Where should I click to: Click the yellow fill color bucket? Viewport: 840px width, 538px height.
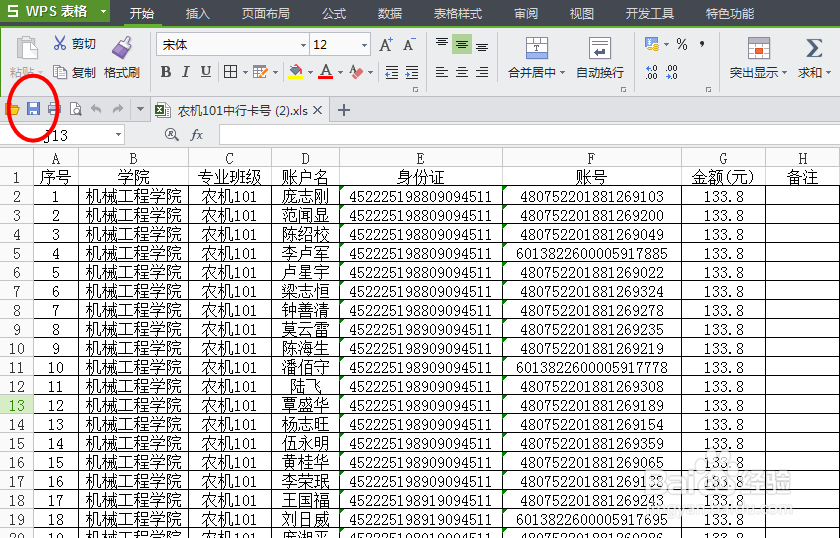295,72
